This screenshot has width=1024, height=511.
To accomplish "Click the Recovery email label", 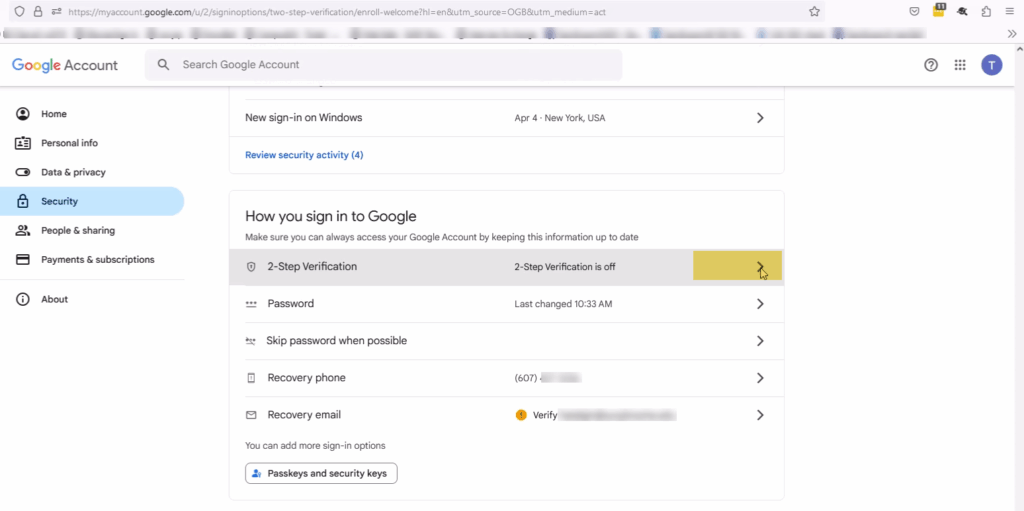I will [x=304, y=415].
